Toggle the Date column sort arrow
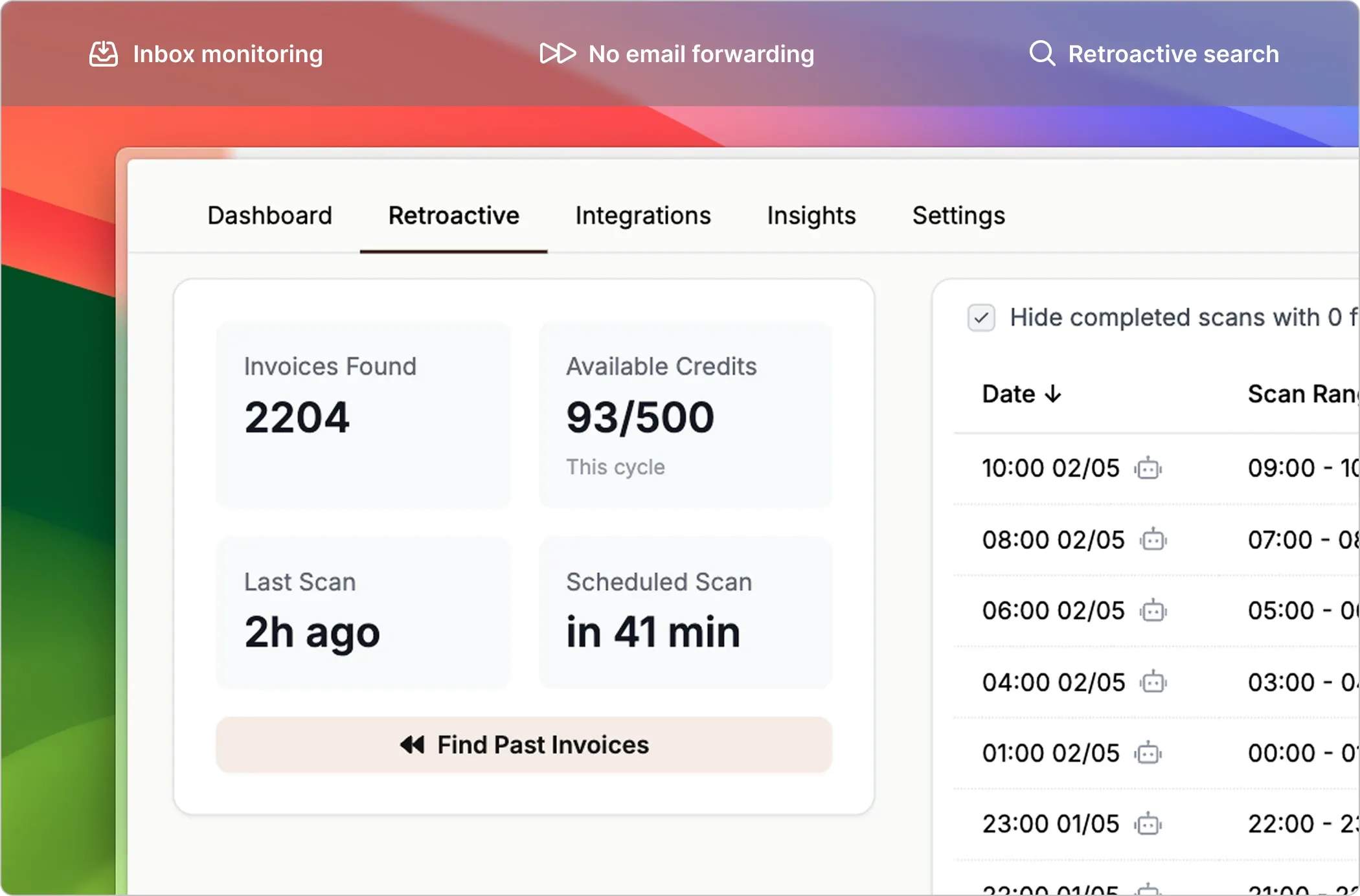The height and width of the screenshot is (896, 1360). pyautogui.click(x=1054, y=394)
